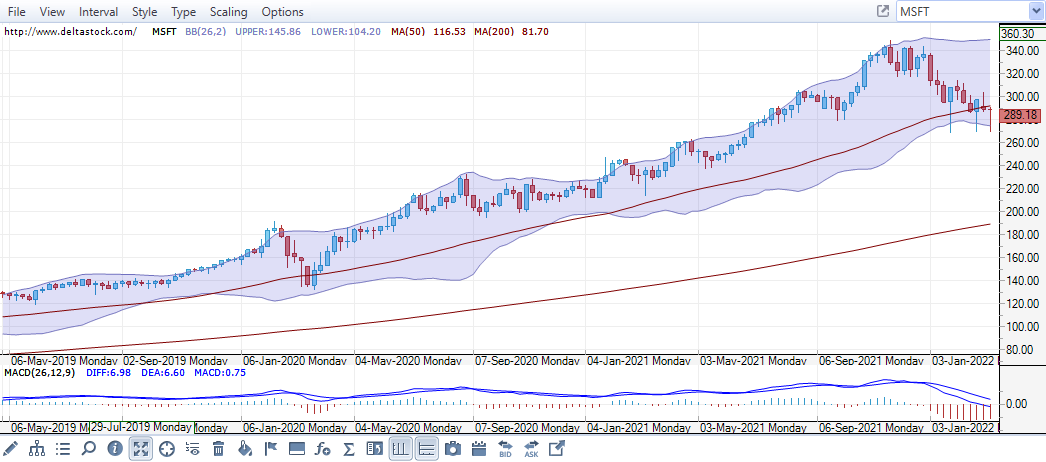Screen dimensions: 1046x462
Task: Open the object list visibility icon
Action: 193,449
